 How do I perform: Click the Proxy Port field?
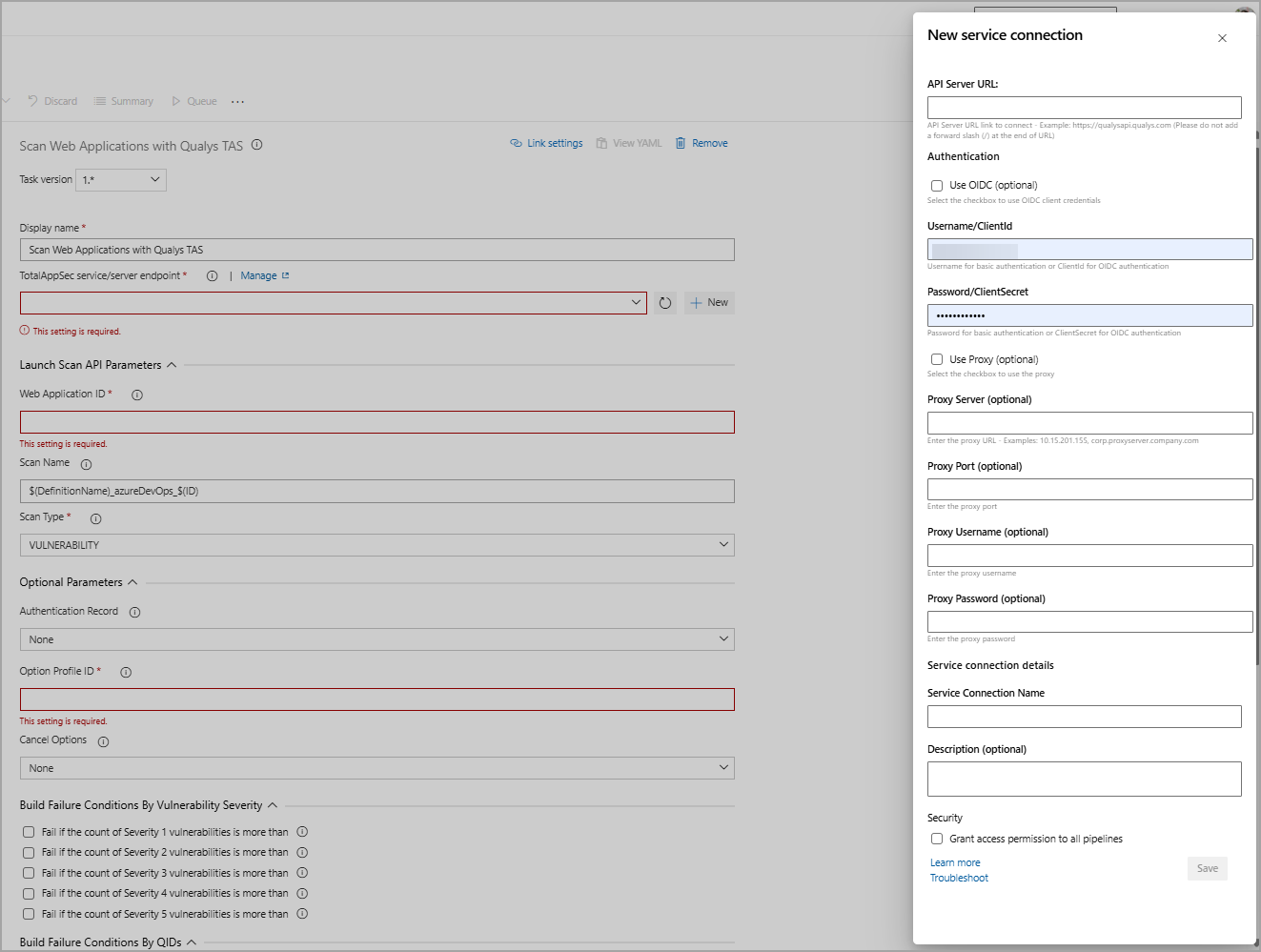[1090, 489]
